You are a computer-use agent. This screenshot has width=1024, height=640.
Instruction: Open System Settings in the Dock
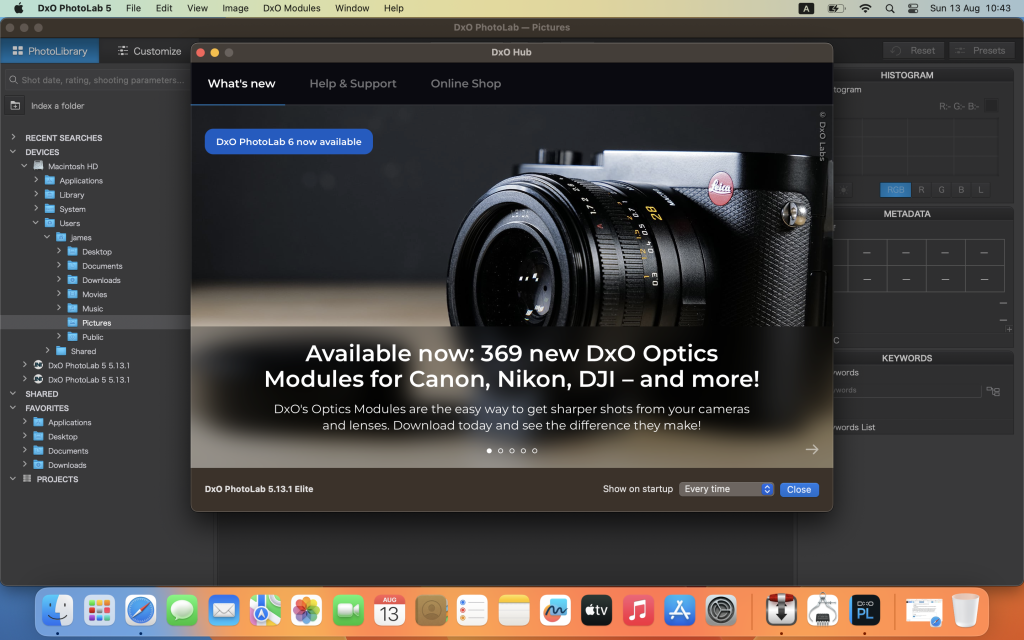(721, 611)
